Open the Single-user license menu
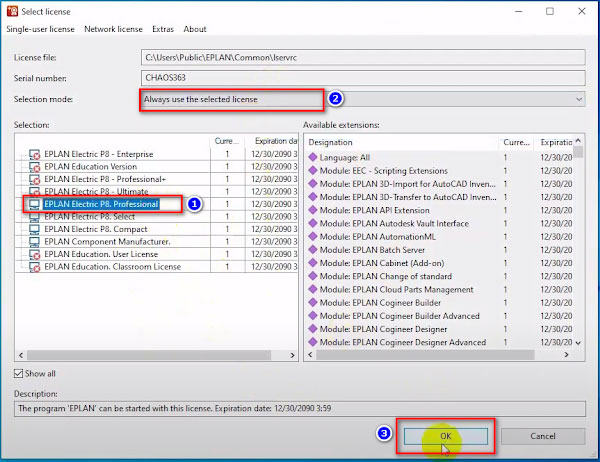Screen dimensions: 600x462 (40, 29)
